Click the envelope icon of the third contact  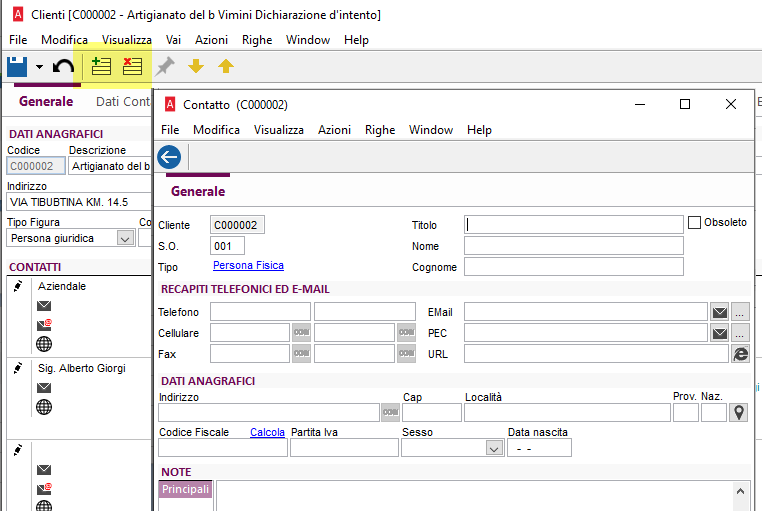(44, 470)
